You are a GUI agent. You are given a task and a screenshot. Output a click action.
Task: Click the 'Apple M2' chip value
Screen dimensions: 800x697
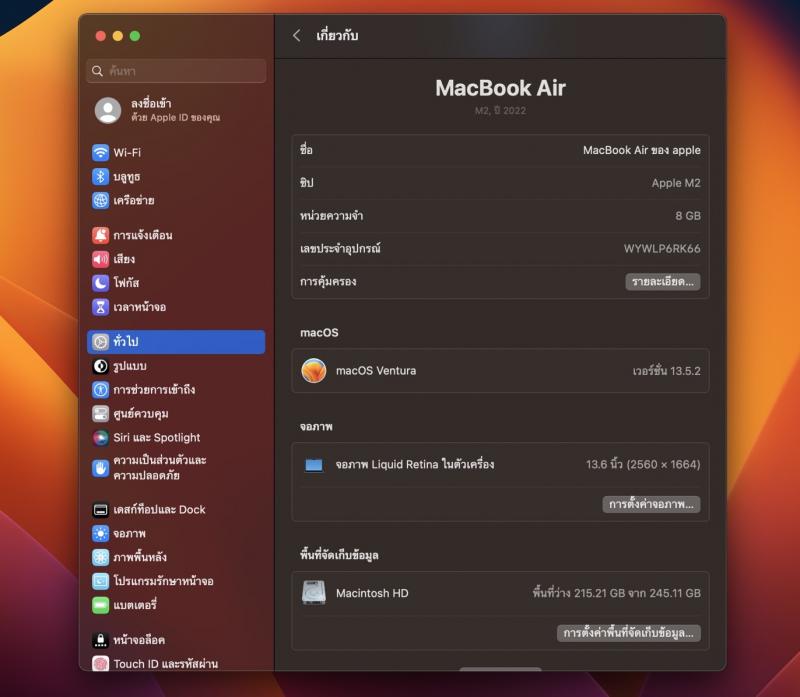[676, 183]
